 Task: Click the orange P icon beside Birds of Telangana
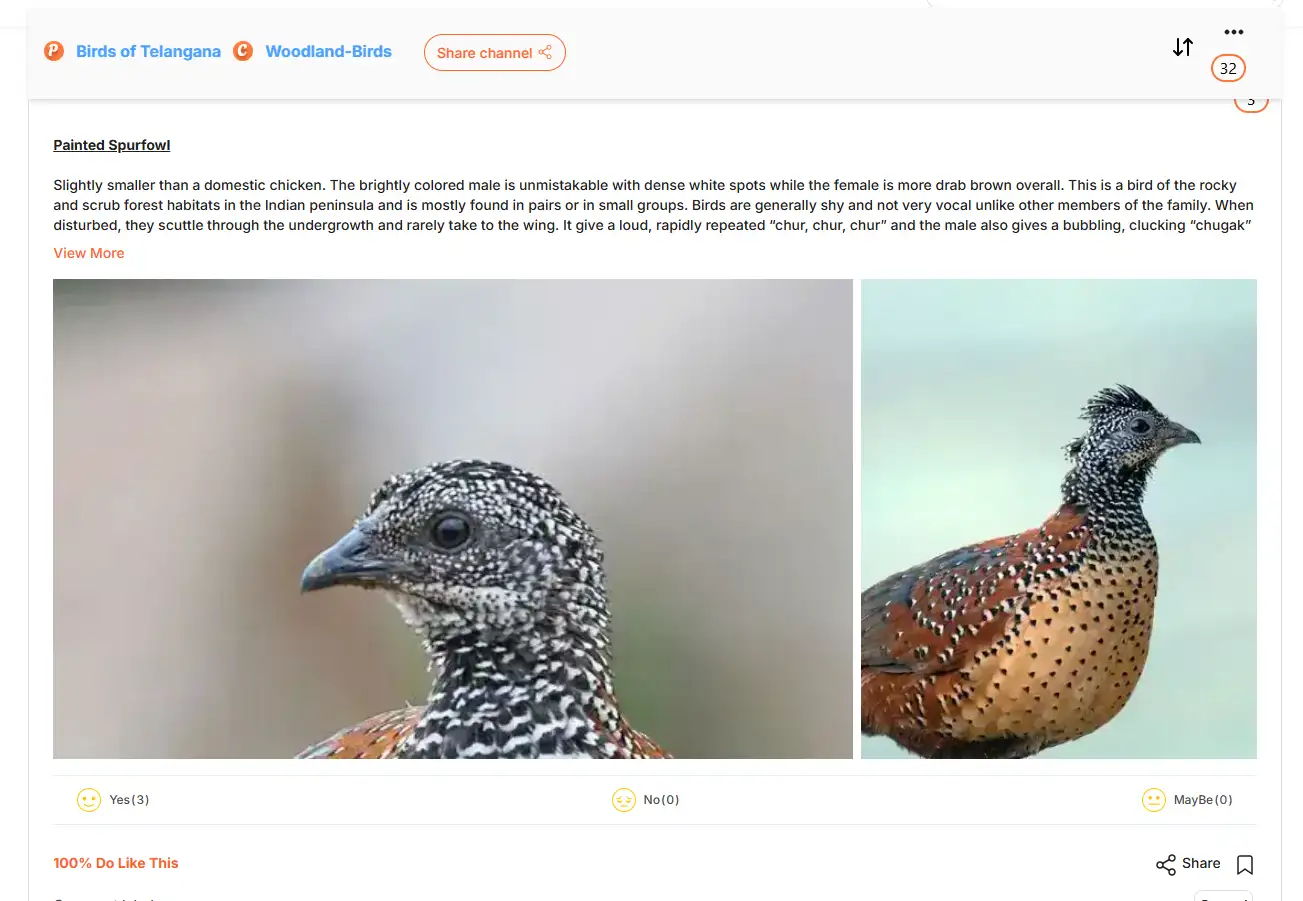point(54,51)
